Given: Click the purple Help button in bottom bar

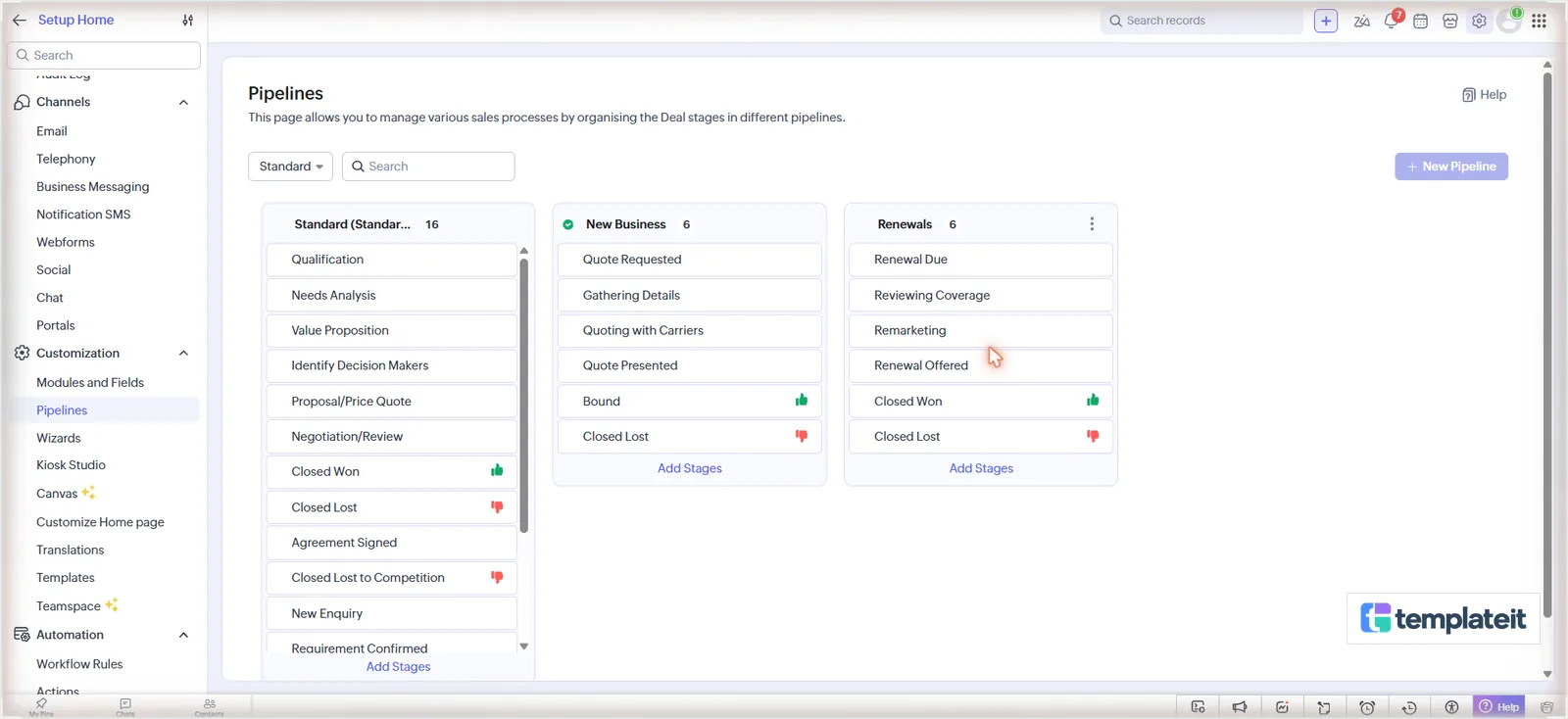Looking at the screenshot, I should [x=1498, y=707].
